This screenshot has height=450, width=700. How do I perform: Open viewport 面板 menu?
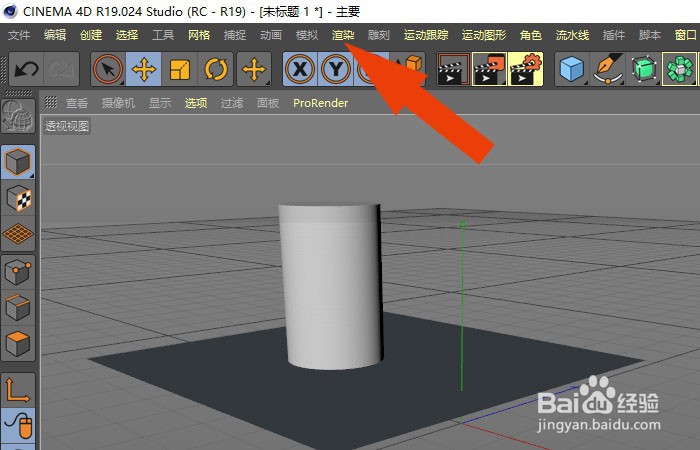tap(268, 103)
